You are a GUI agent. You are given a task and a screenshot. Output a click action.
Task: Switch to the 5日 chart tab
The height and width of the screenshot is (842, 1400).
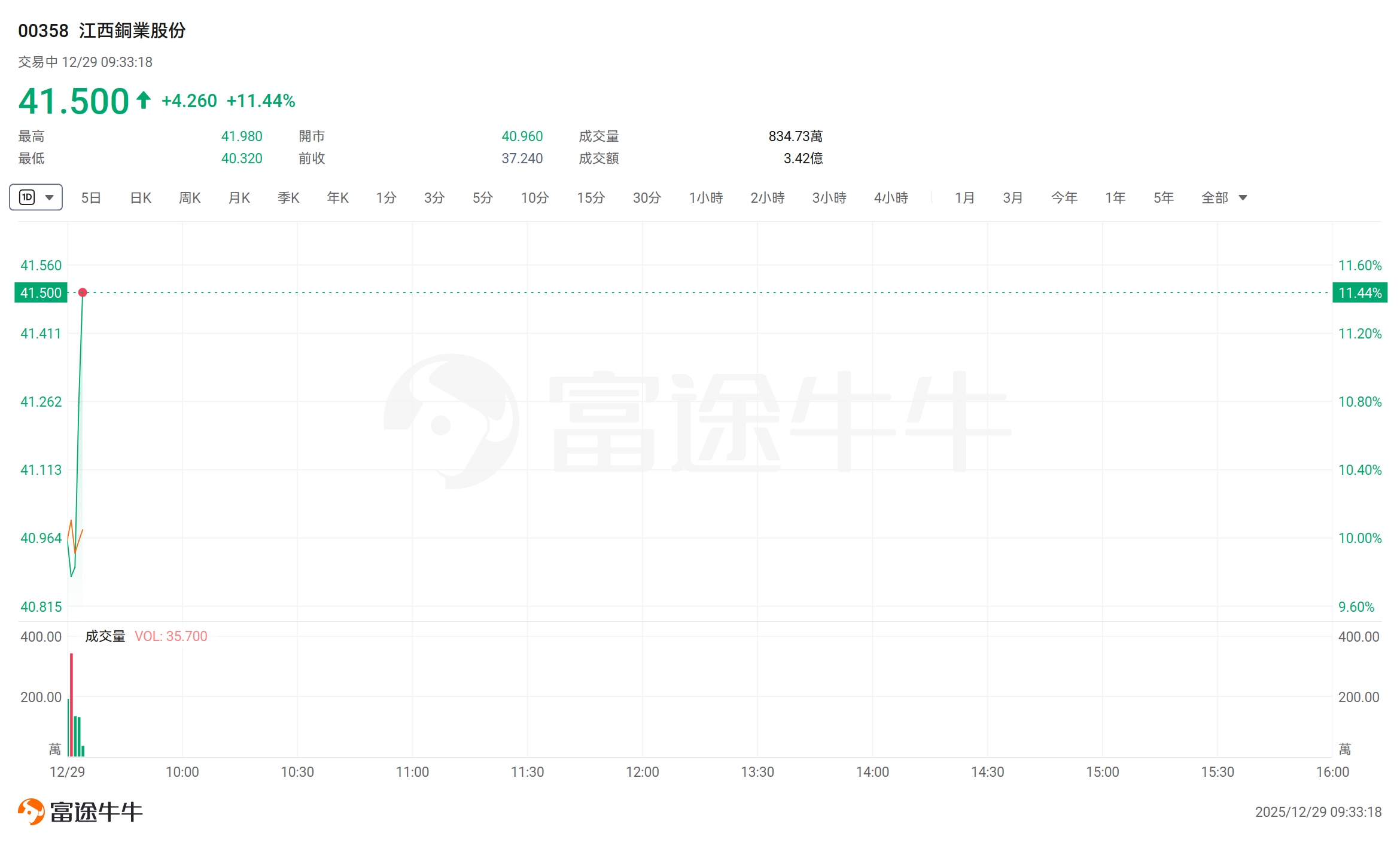[x=91, y=198]
